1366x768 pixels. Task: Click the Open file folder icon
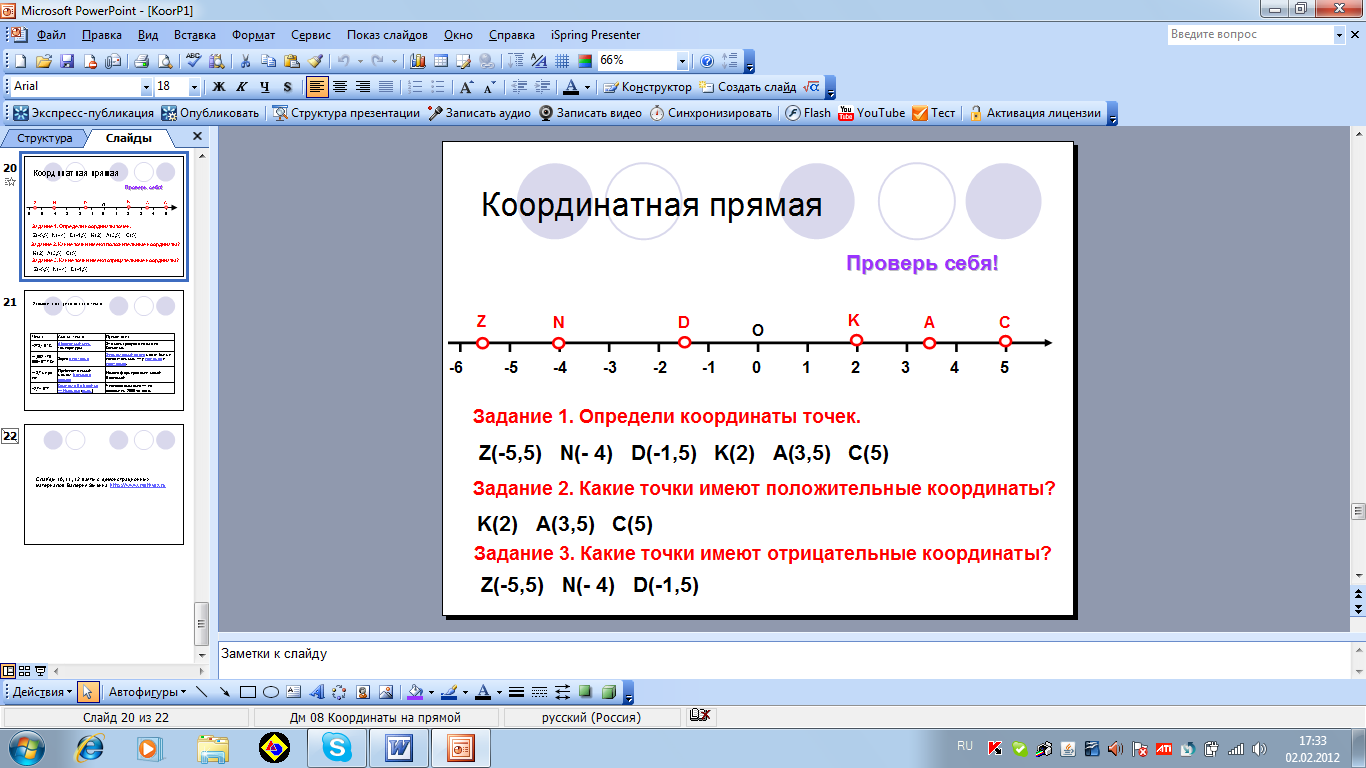click(44, 61)
